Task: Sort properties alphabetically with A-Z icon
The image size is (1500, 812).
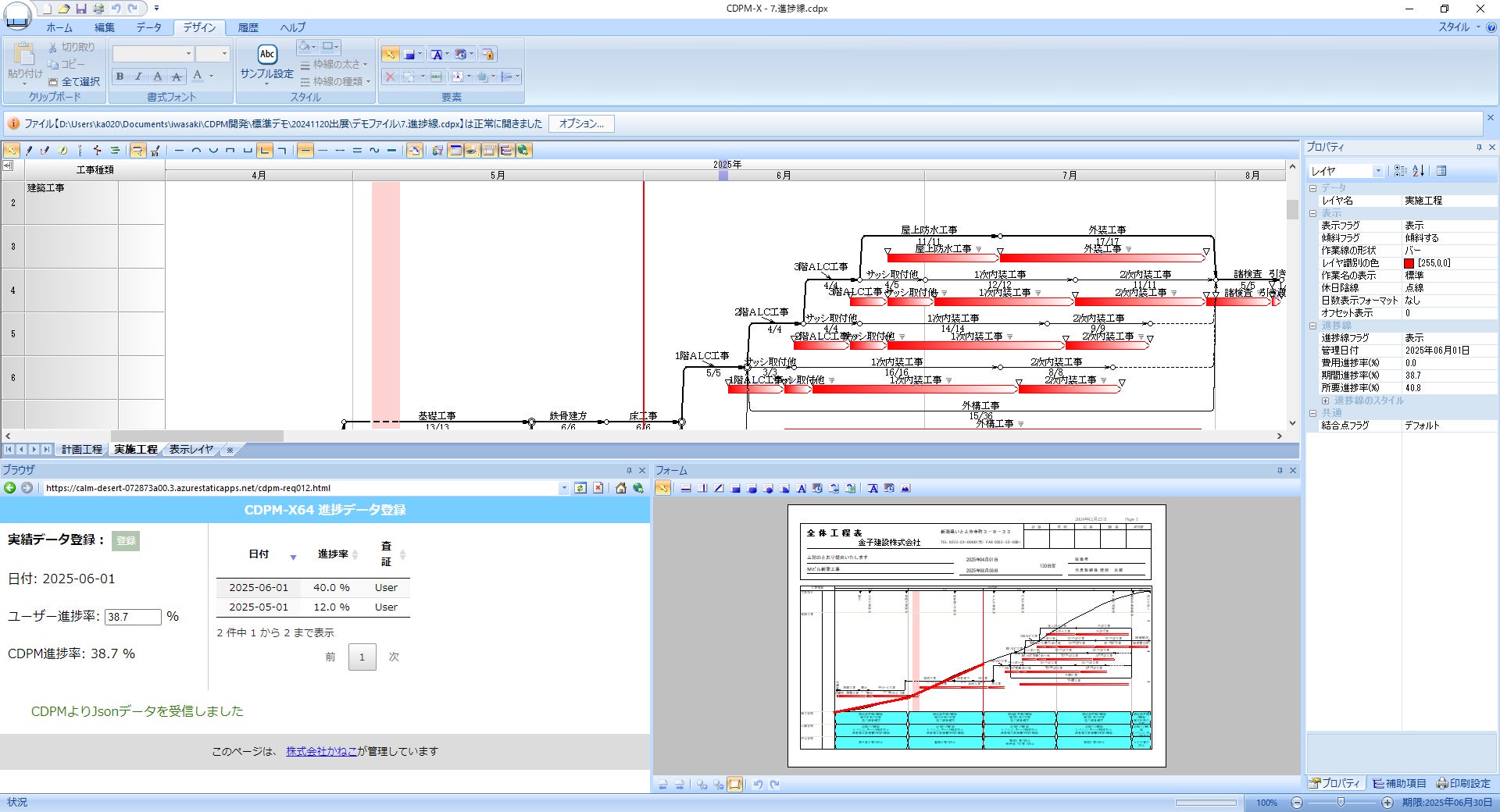Action: tap(1419, 171)
